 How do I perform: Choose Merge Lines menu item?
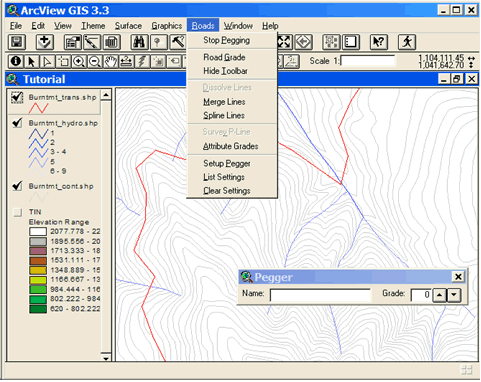click(x=232, y=102)
